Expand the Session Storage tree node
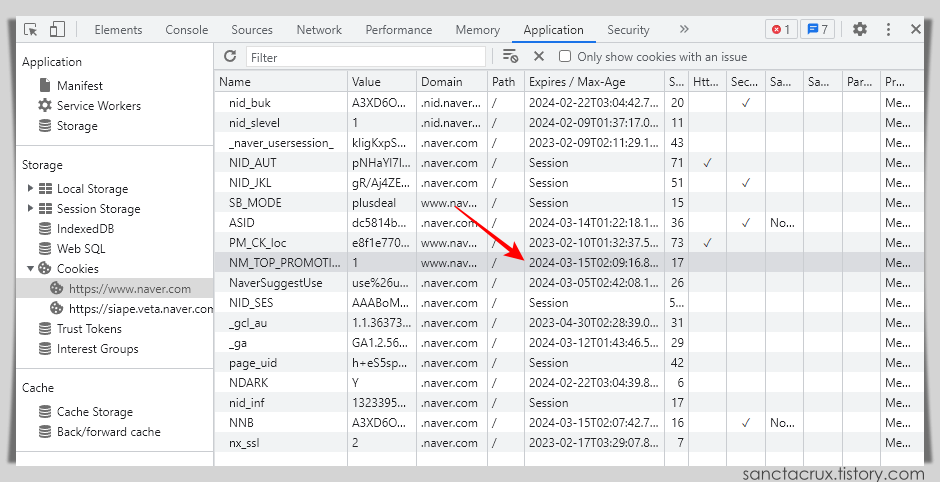The height and width of the screenshot is (482, 940). tap(30, 208)
